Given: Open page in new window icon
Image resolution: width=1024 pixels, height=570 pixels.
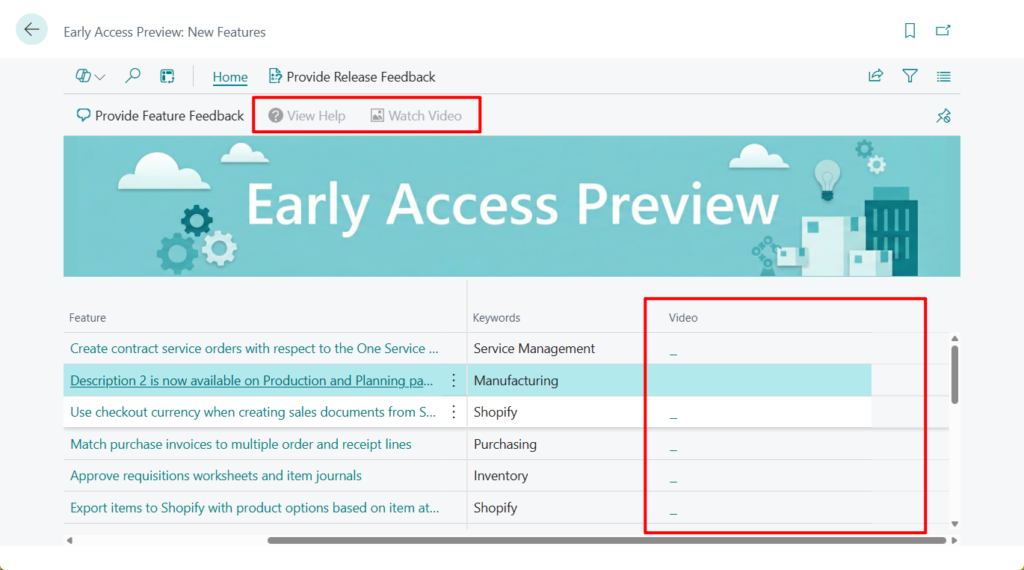Looking at the screenshot, I should (x=943, y=31).
